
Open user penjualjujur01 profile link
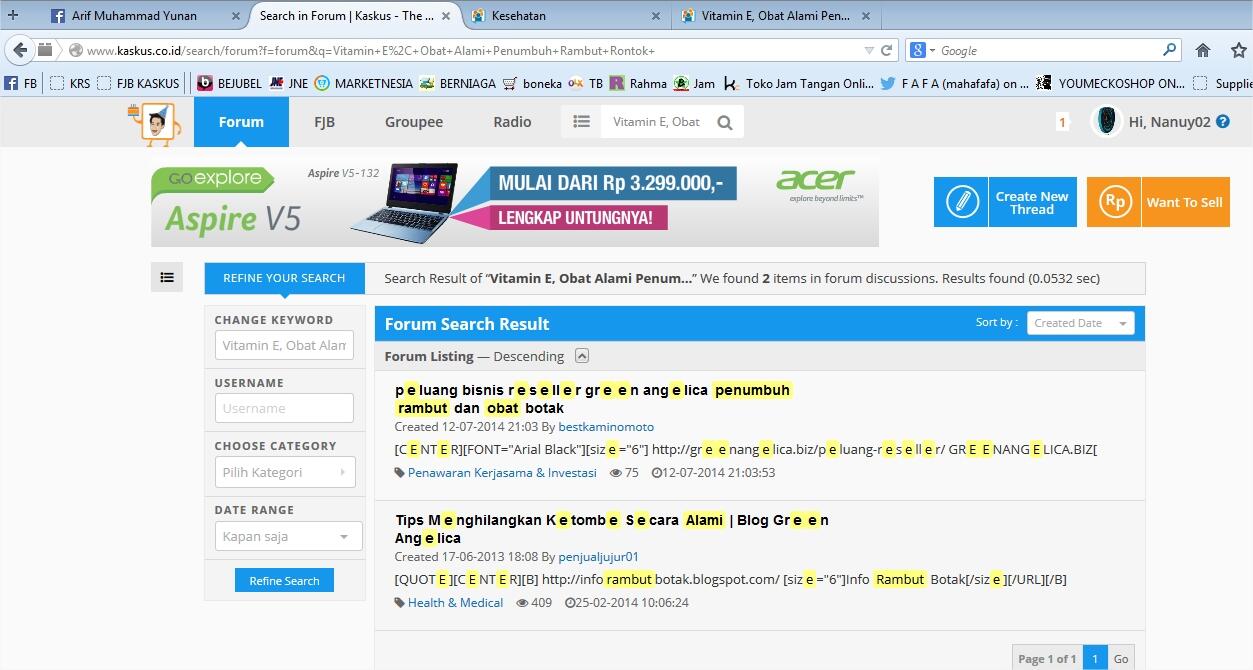598,557
